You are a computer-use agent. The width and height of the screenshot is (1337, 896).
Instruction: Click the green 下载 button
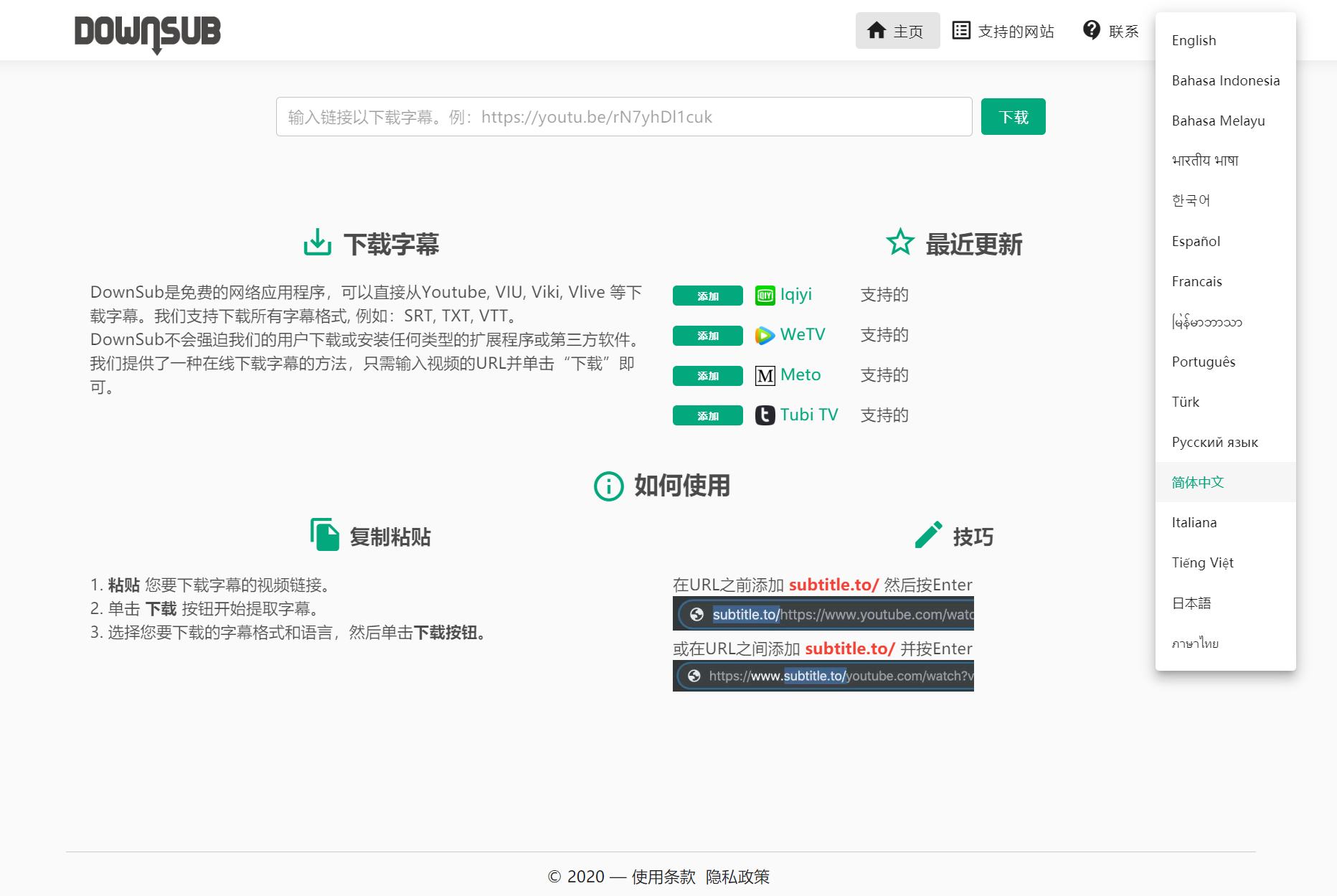1014,117
